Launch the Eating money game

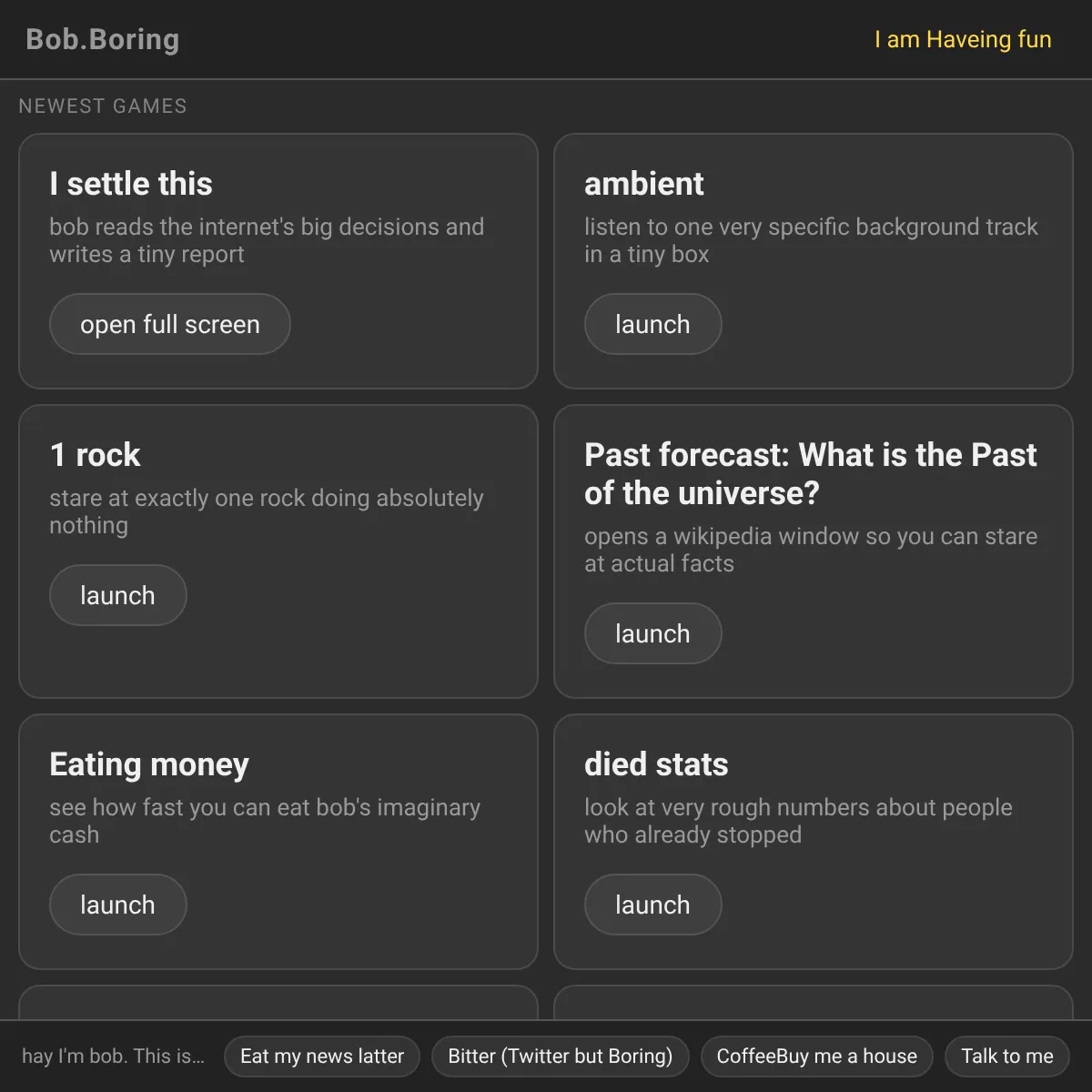[117, 905]
